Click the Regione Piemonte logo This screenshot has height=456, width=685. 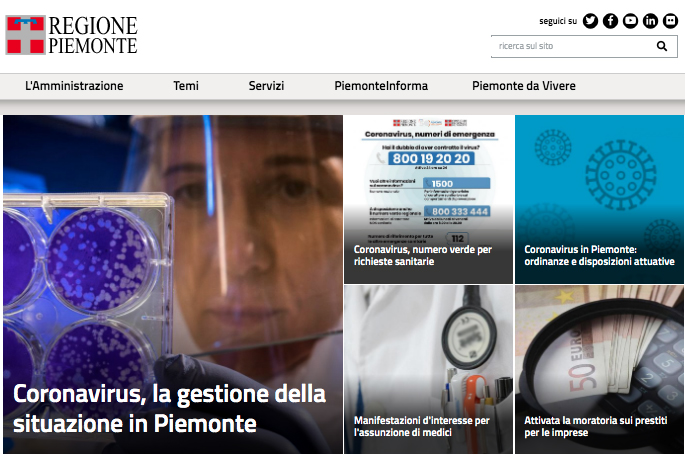[71, 35]
